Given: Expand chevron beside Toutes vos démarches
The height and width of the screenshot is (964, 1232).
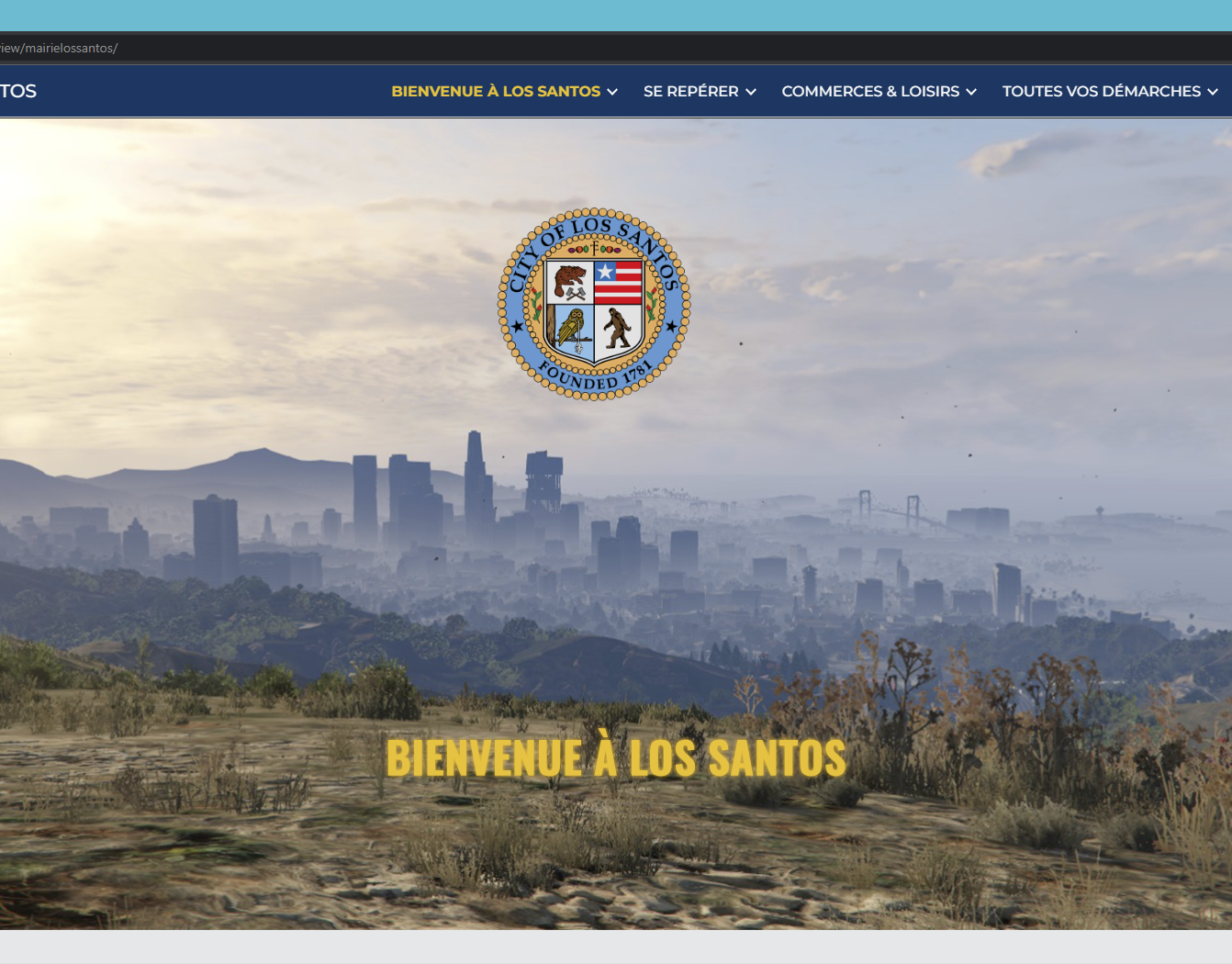Looking at the screenshot, I should [1213, 92].
